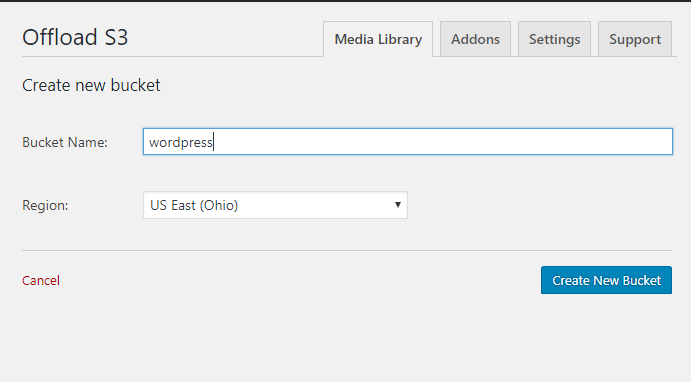Click the Bucket Name label

click(65, 142)
